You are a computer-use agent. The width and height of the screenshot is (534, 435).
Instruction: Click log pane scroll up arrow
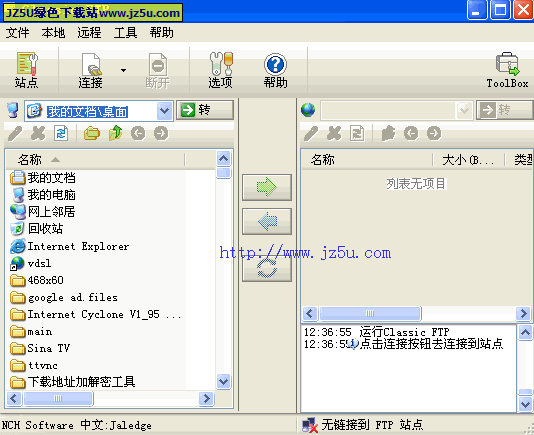click(525, 332)
